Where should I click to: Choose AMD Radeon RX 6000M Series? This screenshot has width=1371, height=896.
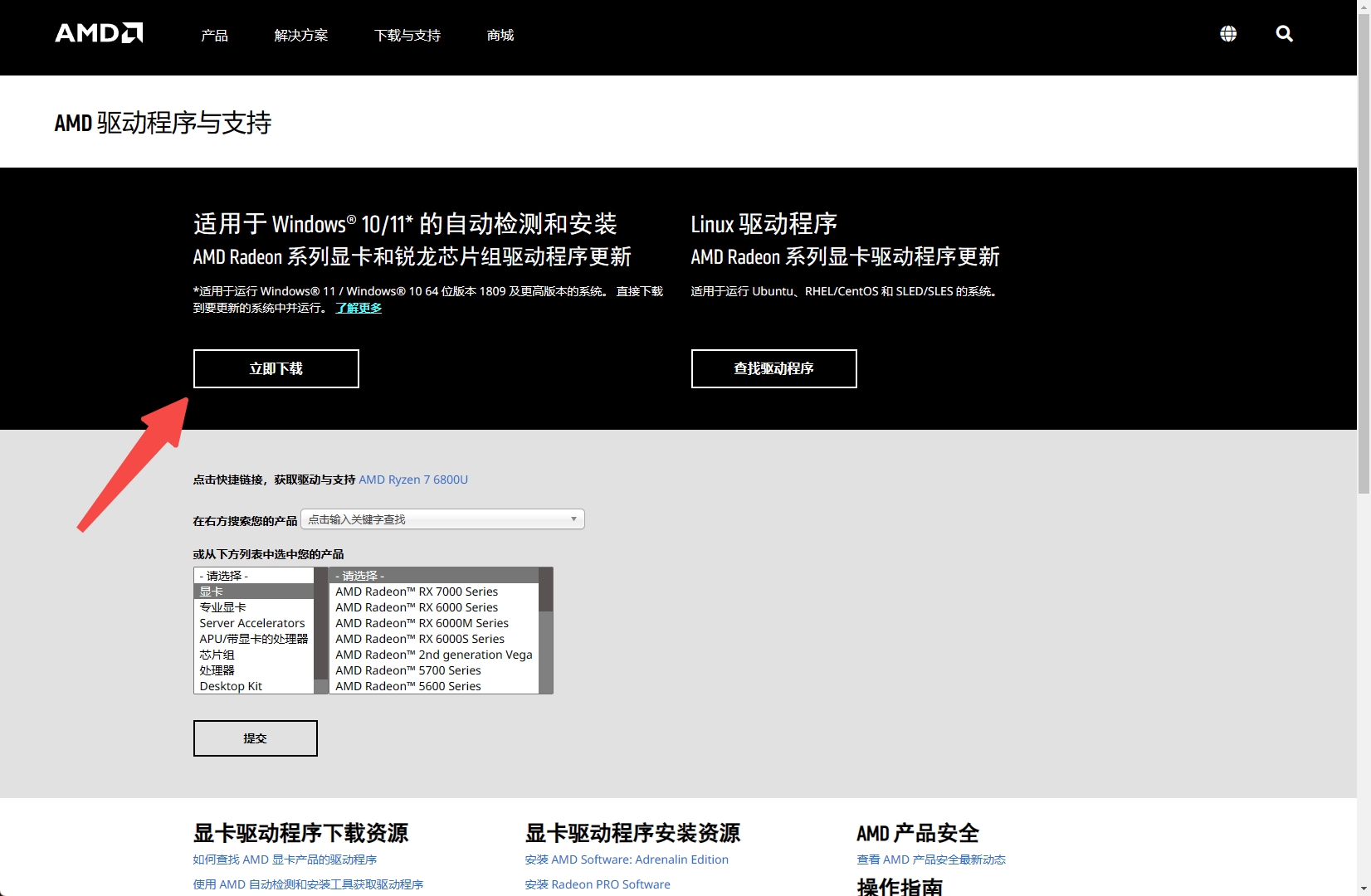[422, 623]
